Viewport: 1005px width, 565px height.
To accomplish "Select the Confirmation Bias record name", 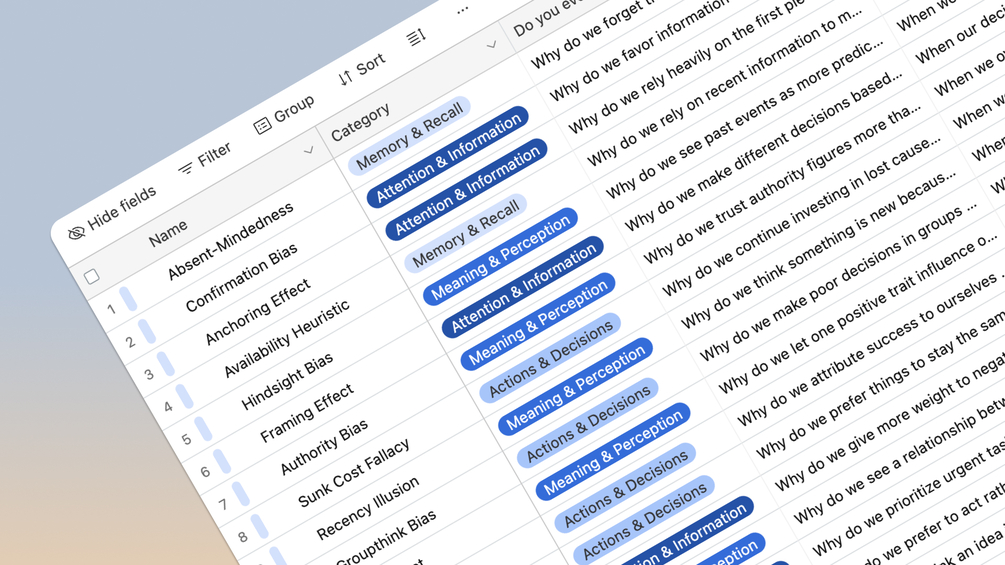I will pyautogui.click(x=242, y=277).
